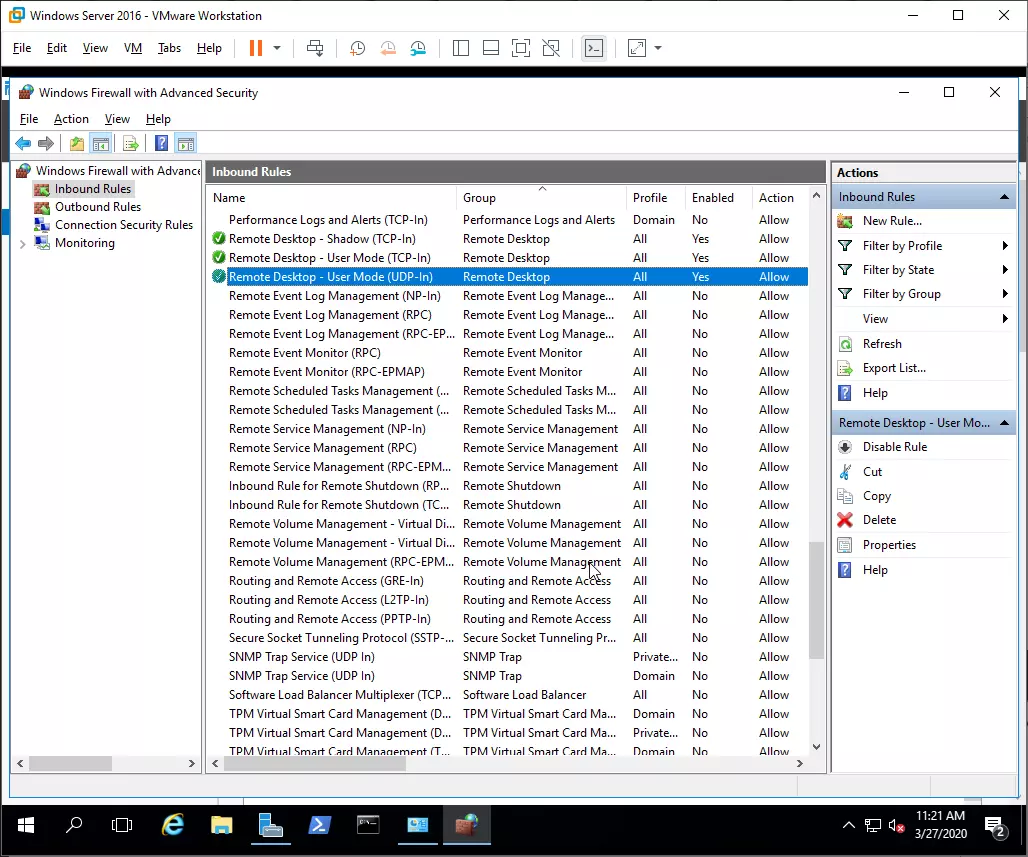Click Delete with the red X icon
Viewport: 1028px width, 857px height.
879,520
